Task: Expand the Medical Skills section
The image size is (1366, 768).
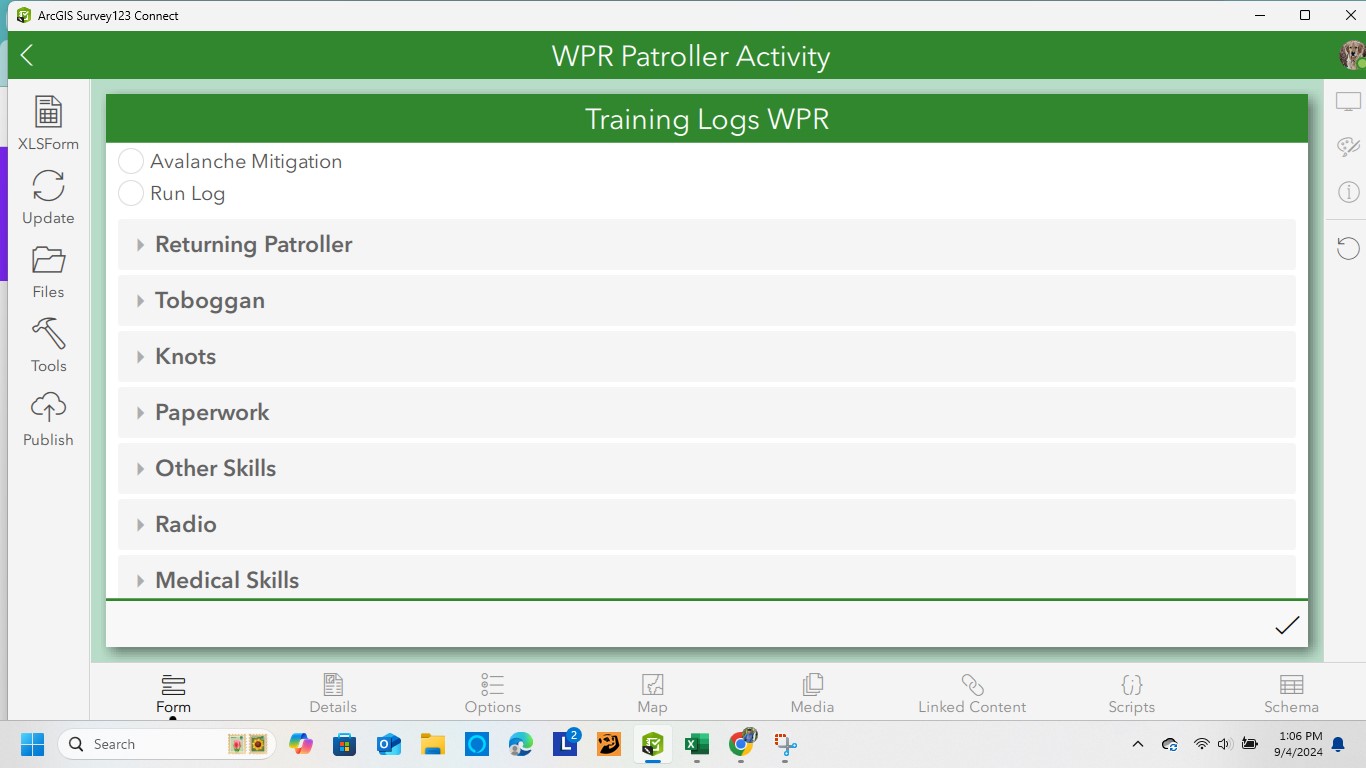Action: (227, 580)
